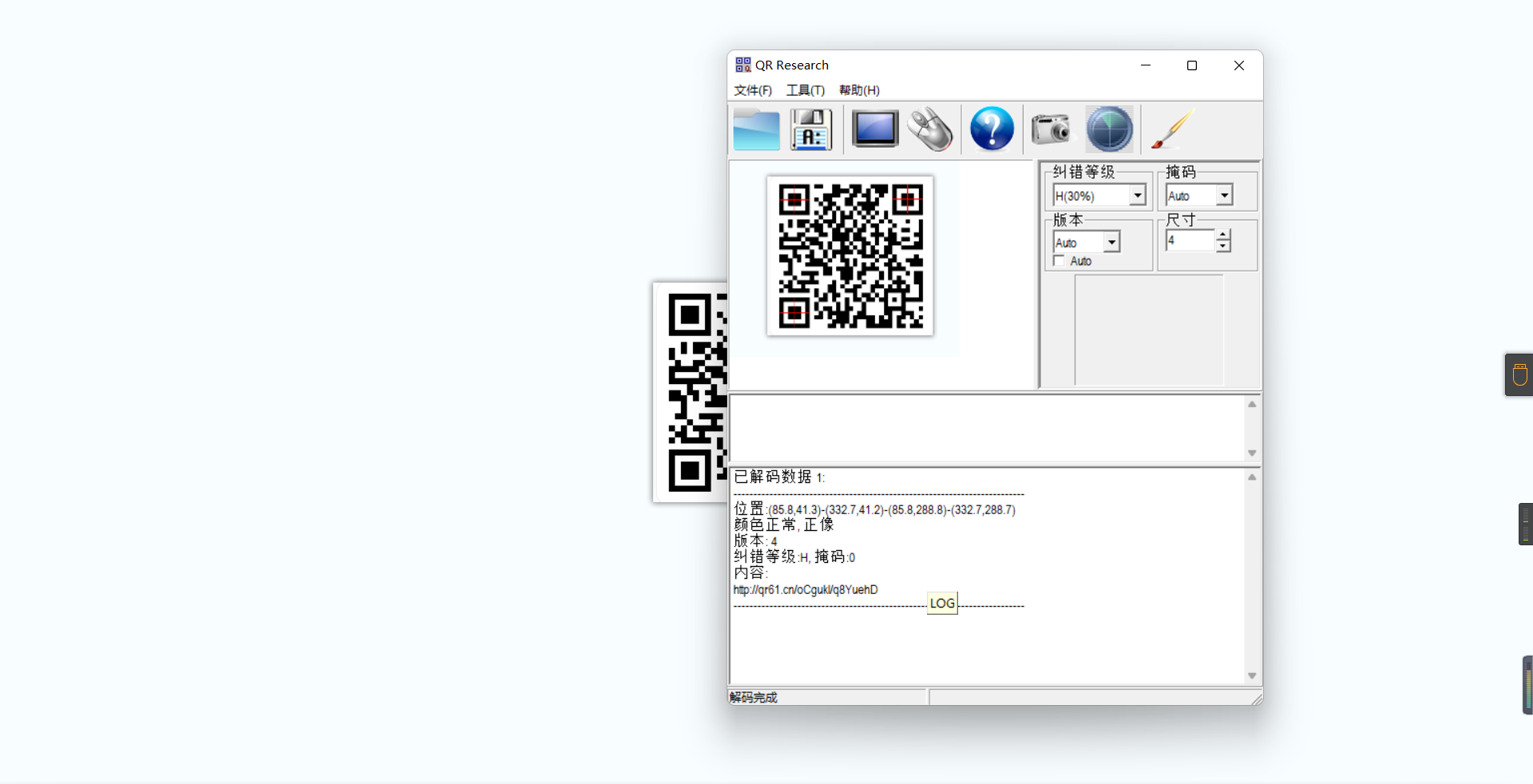Click the decoded URL http://qr61.cn text
Screen dimensions: 1533x784
[x=806, y=590]
